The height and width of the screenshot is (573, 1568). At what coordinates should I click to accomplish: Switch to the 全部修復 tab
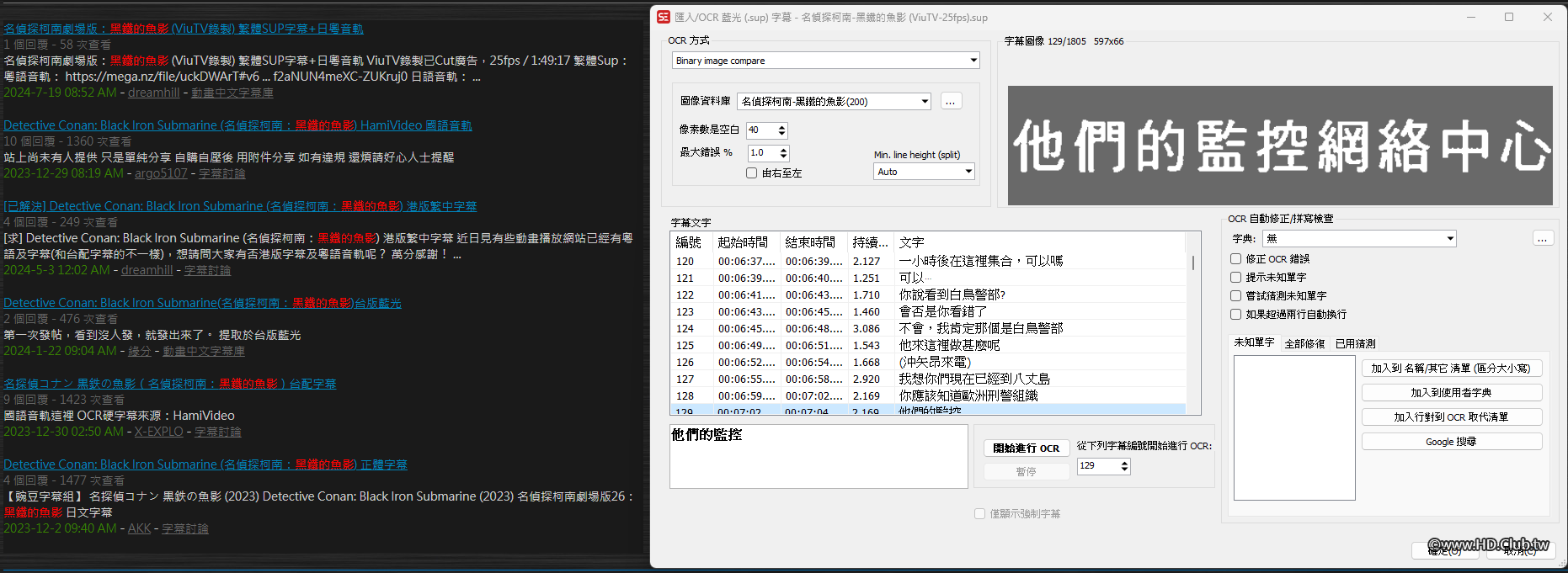1304,343
